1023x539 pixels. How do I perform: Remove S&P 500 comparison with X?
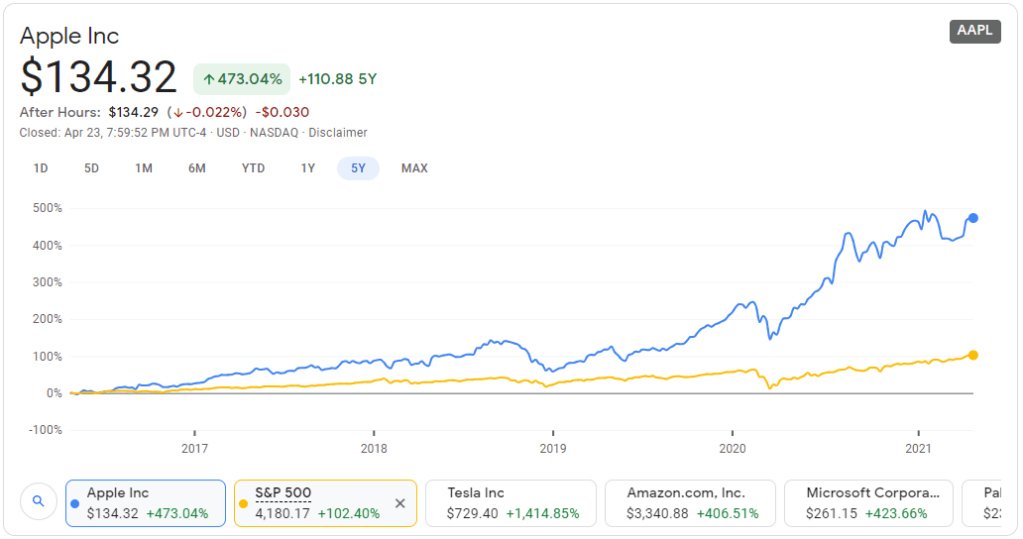tap(400, 503)
